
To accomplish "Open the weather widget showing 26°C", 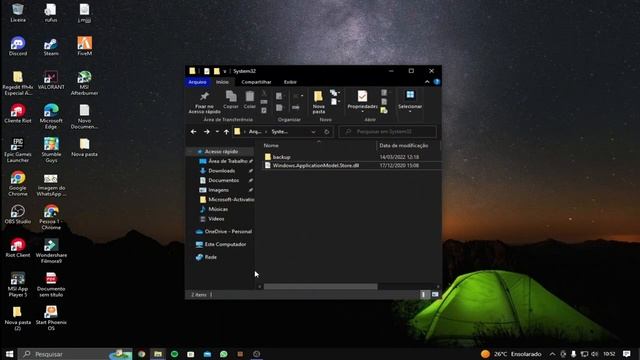I will point(511,354).
